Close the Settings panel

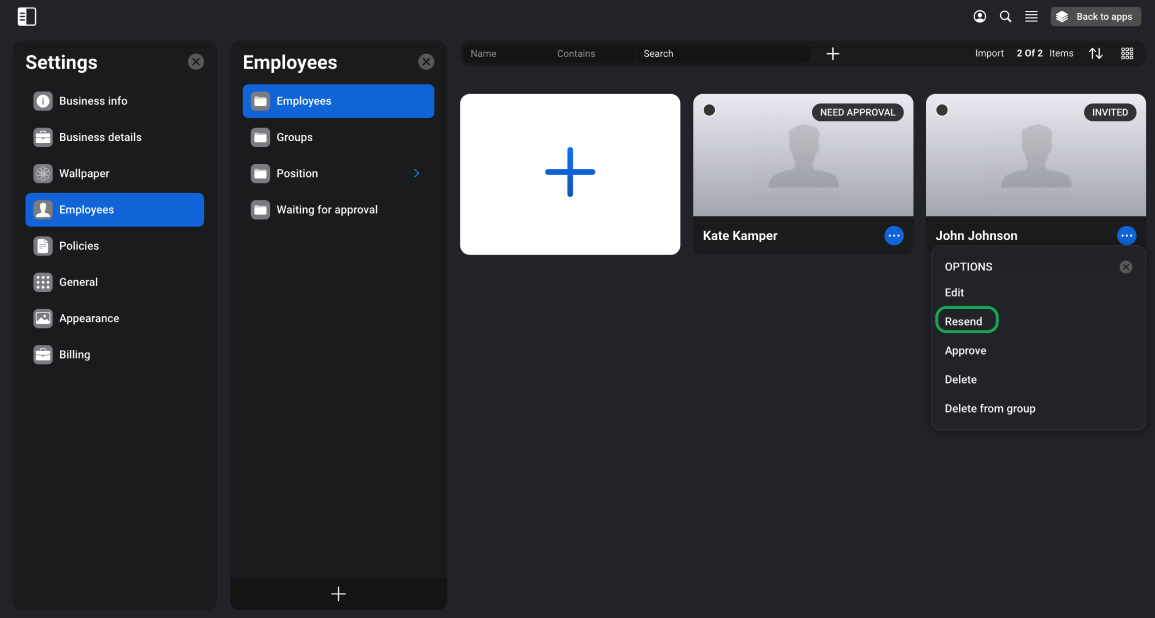tap(196, 62)
